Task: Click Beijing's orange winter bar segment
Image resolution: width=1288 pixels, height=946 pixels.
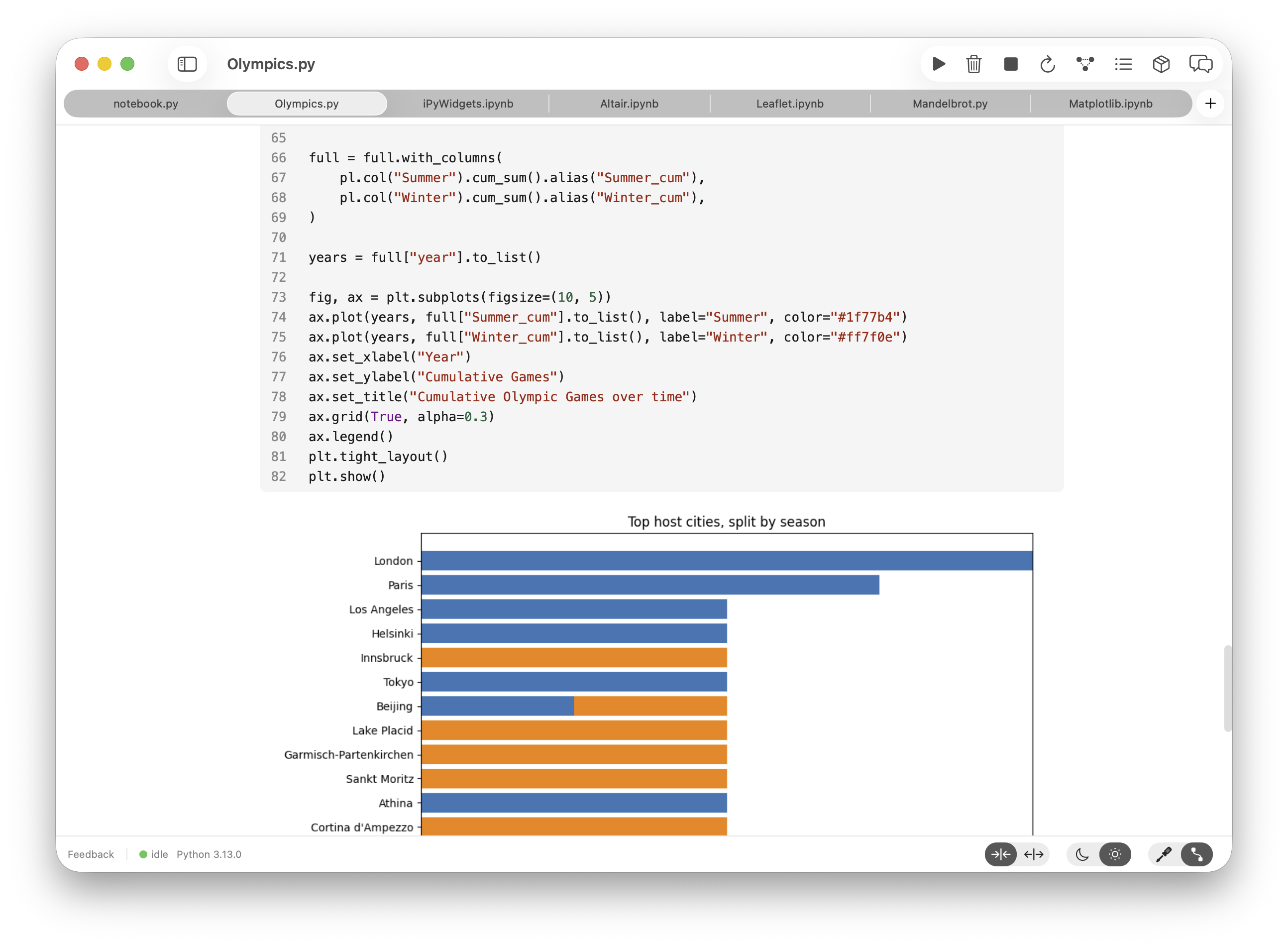Action: 650,706
